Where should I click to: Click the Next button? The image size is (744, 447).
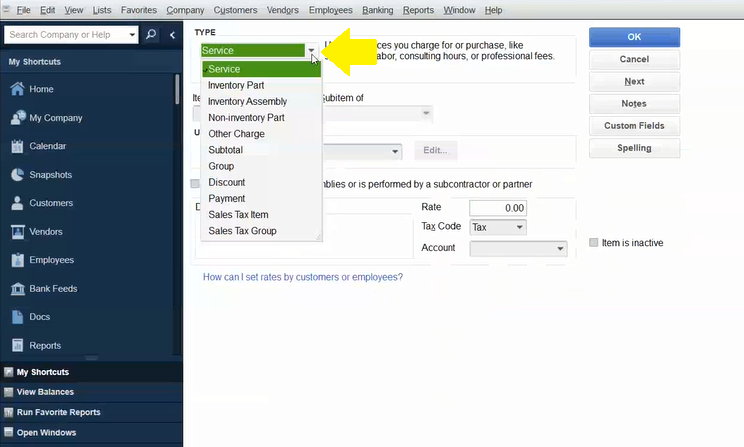point(634,82)
